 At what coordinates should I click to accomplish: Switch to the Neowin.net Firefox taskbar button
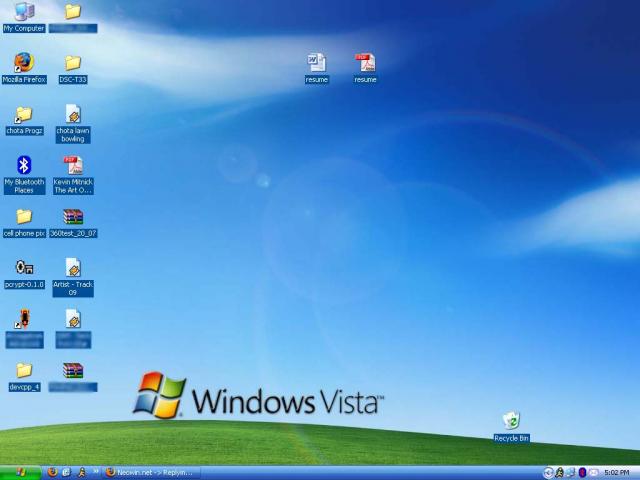151,473
